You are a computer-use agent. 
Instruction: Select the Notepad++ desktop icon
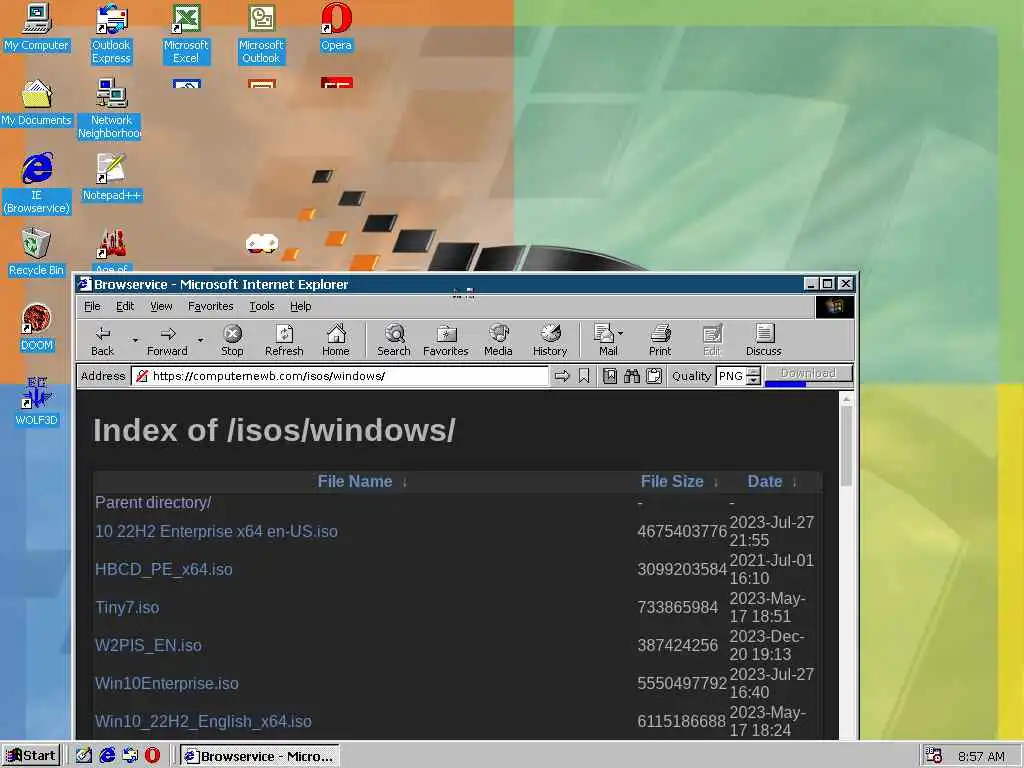pos(112,177)
